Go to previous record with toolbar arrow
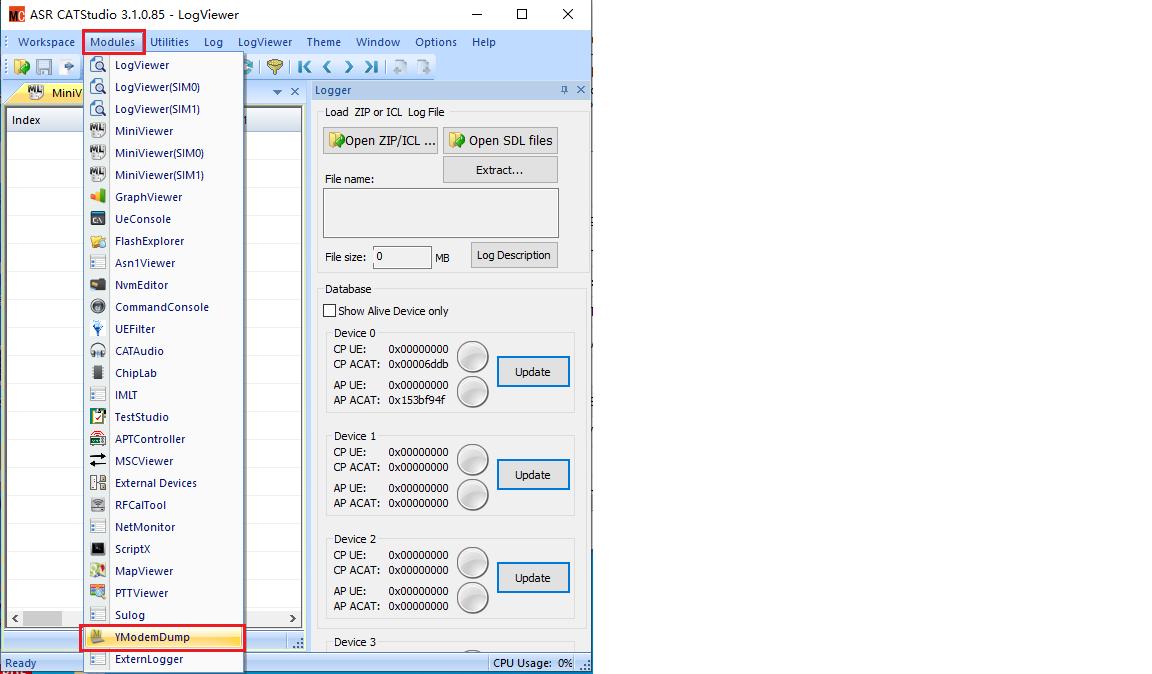Image resolution: width=1152 pixels, height=674 pixels. click(x=327, y=67)
